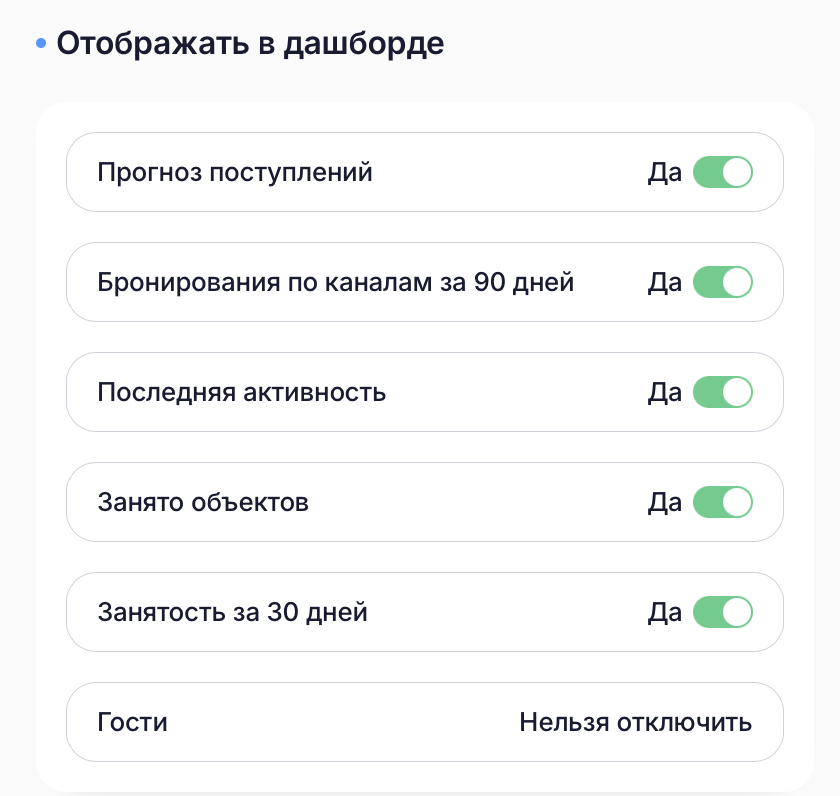
Task: Disable the Прогноз поступлений toggle
Action: [x=723, y=172]
